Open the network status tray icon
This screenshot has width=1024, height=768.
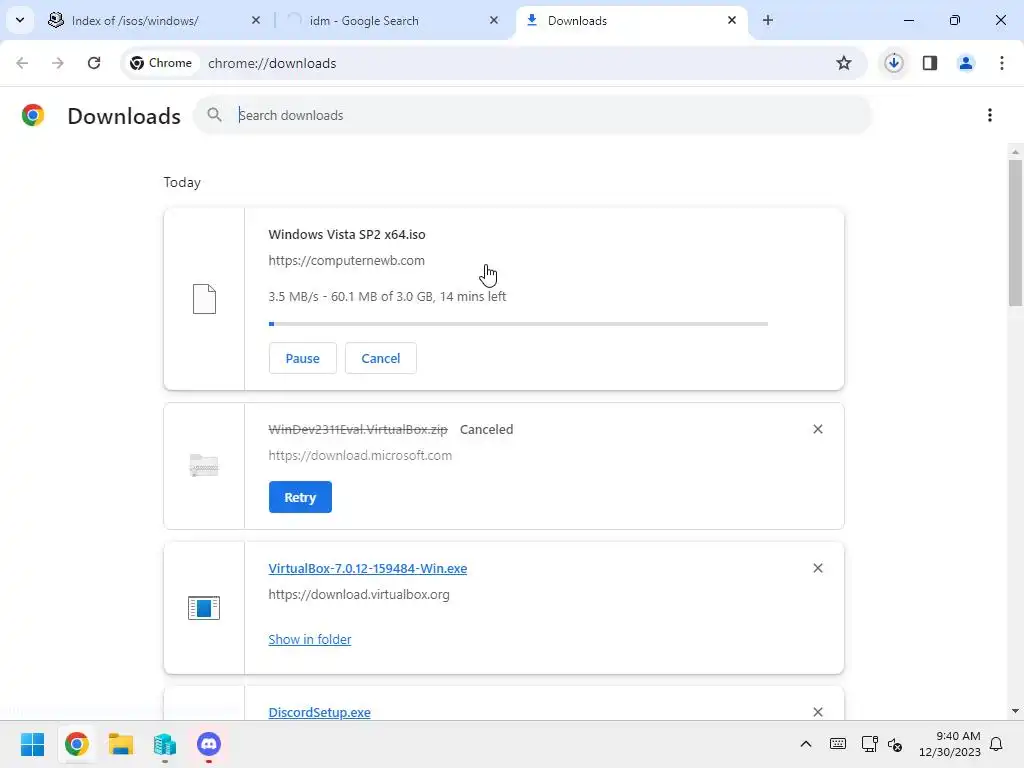(x=869, y=744)
